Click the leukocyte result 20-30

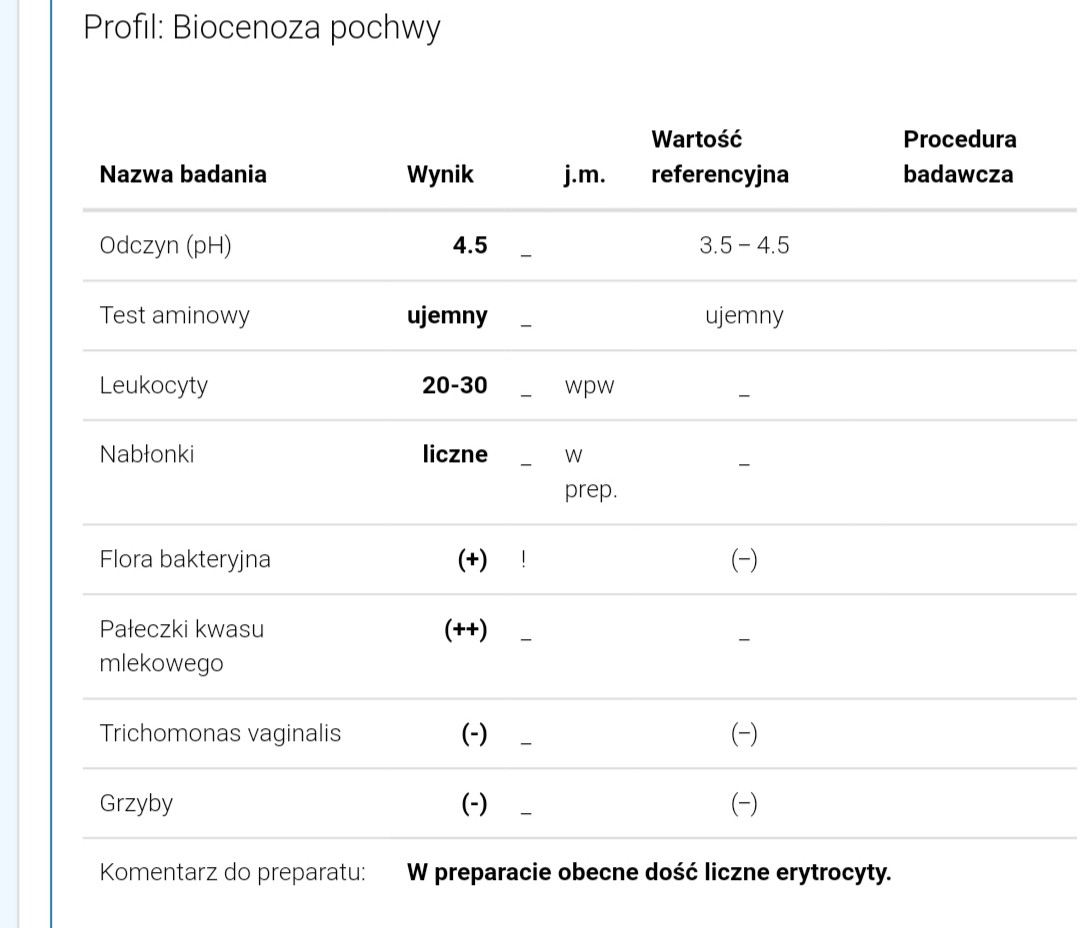click(454, 386)
